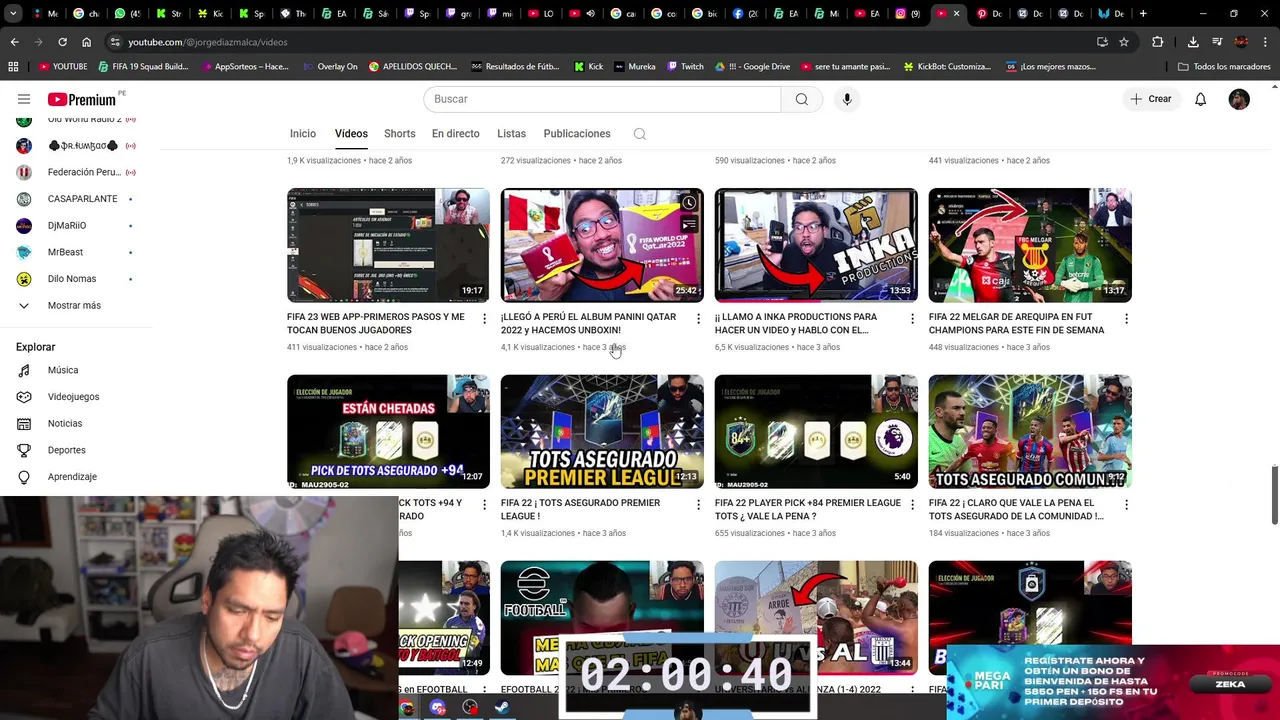The image size is (1280, 720).
Task: Open options menu for FIFA 22 Melgar video
Action: [x=1126, y=319]
